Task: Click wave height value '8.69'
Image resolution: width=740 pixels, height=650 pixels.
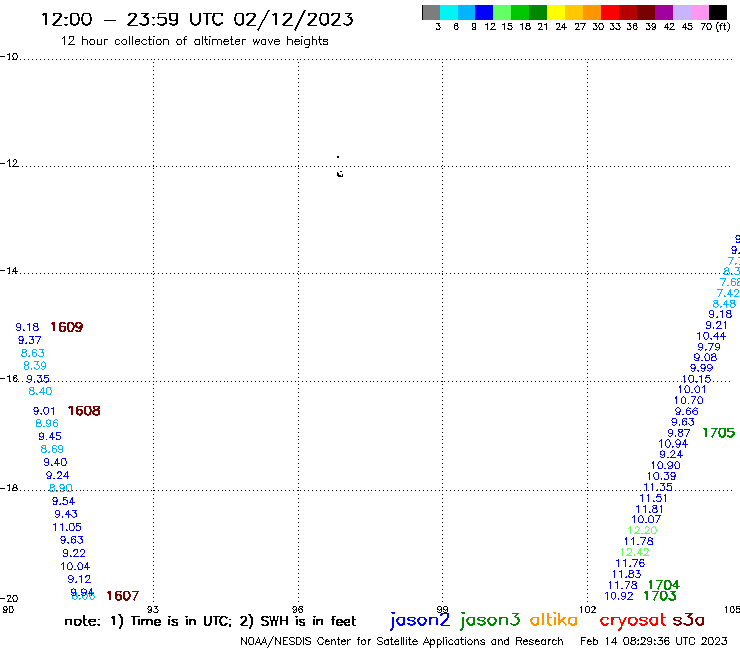Action: [52, 449]
